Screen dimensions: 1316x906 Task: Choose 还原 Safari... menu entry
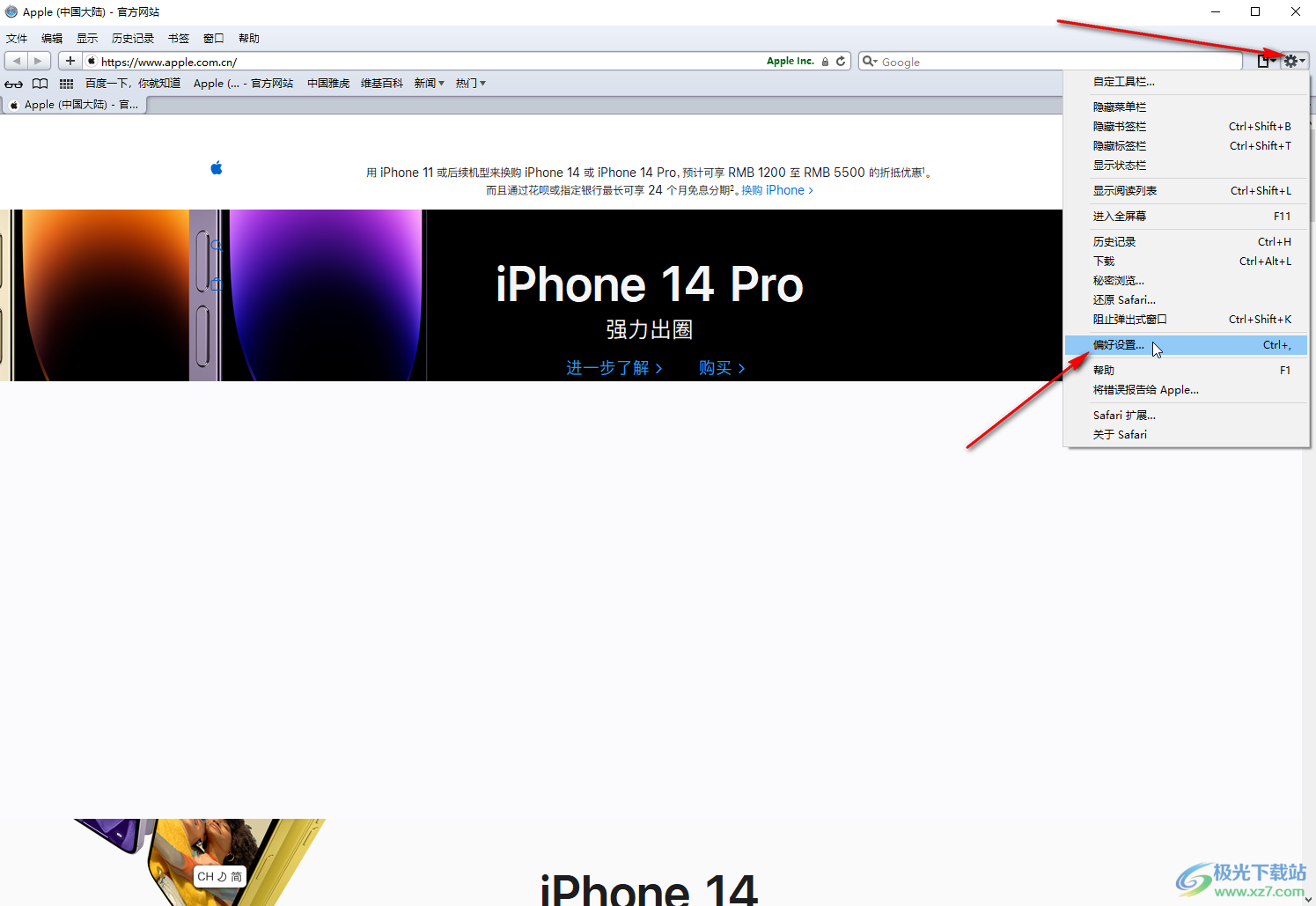point(1186,299)
